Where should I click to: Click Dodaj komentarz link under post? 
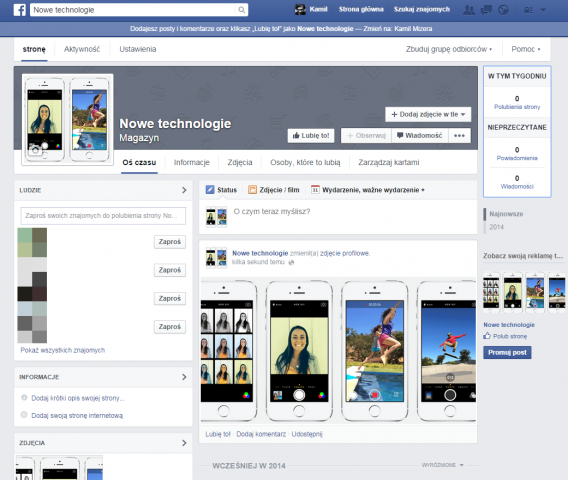(x=261, y=434)
